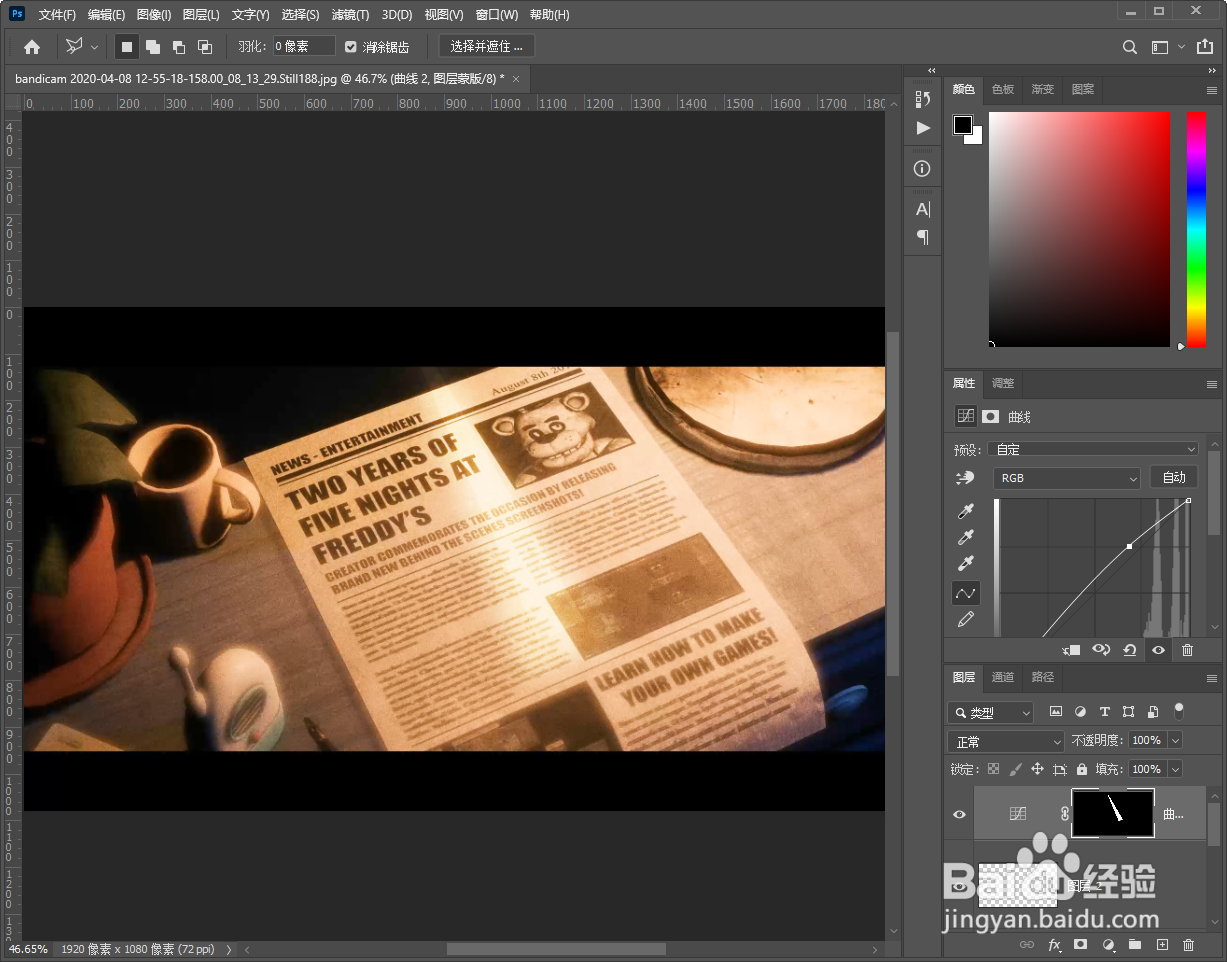Toggle the layer filtering on/off switch
This screenshot has width=1227, height=962.
pos(1179,711)
